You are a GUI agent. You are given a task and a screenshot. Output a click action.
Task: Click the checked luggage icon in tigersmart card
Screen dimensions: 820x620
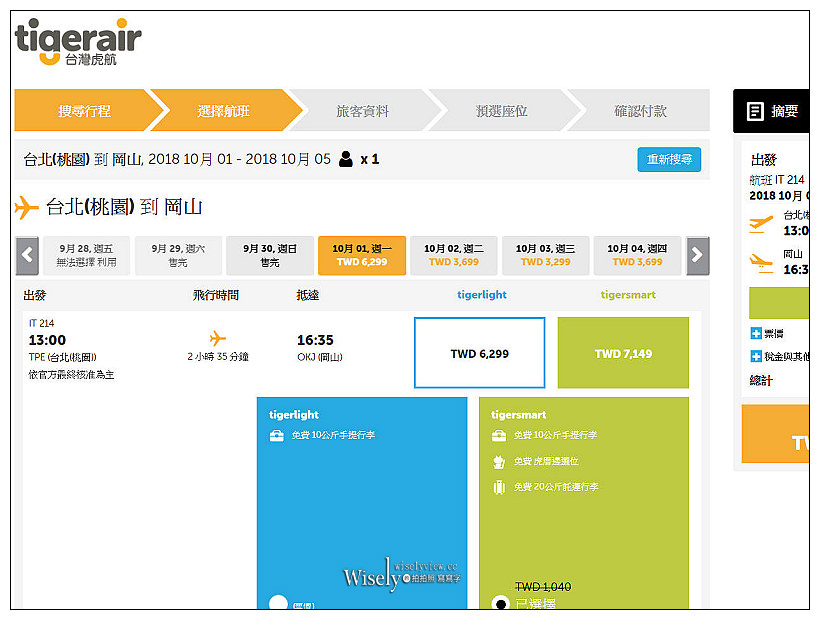[498, 485]
